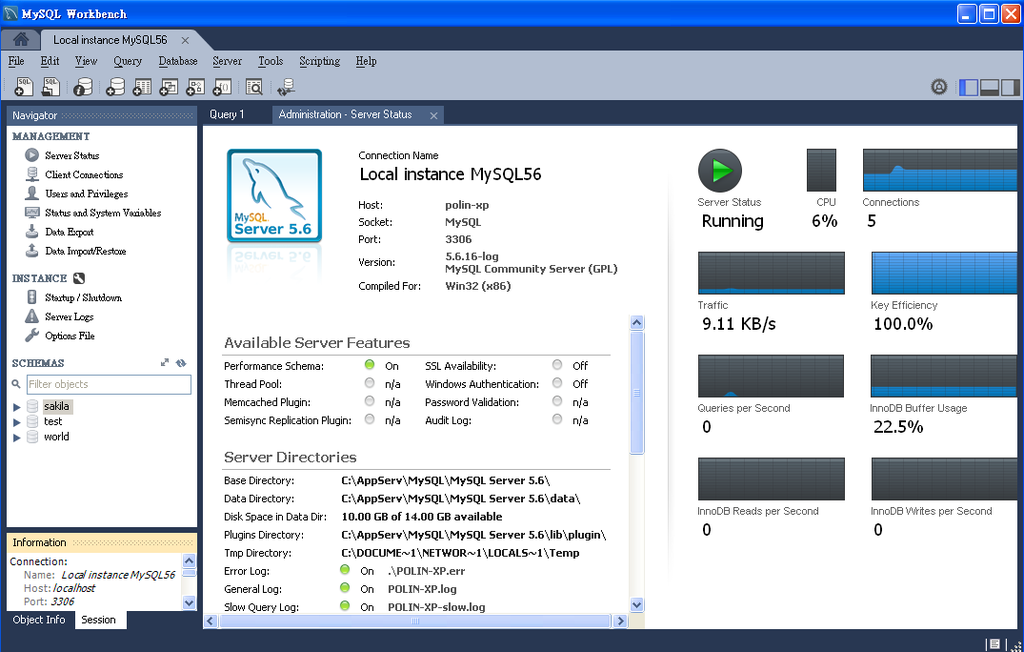The image size is (1024, 652).
Task: Open Users and Privileges section
Action: pos(86,194)
